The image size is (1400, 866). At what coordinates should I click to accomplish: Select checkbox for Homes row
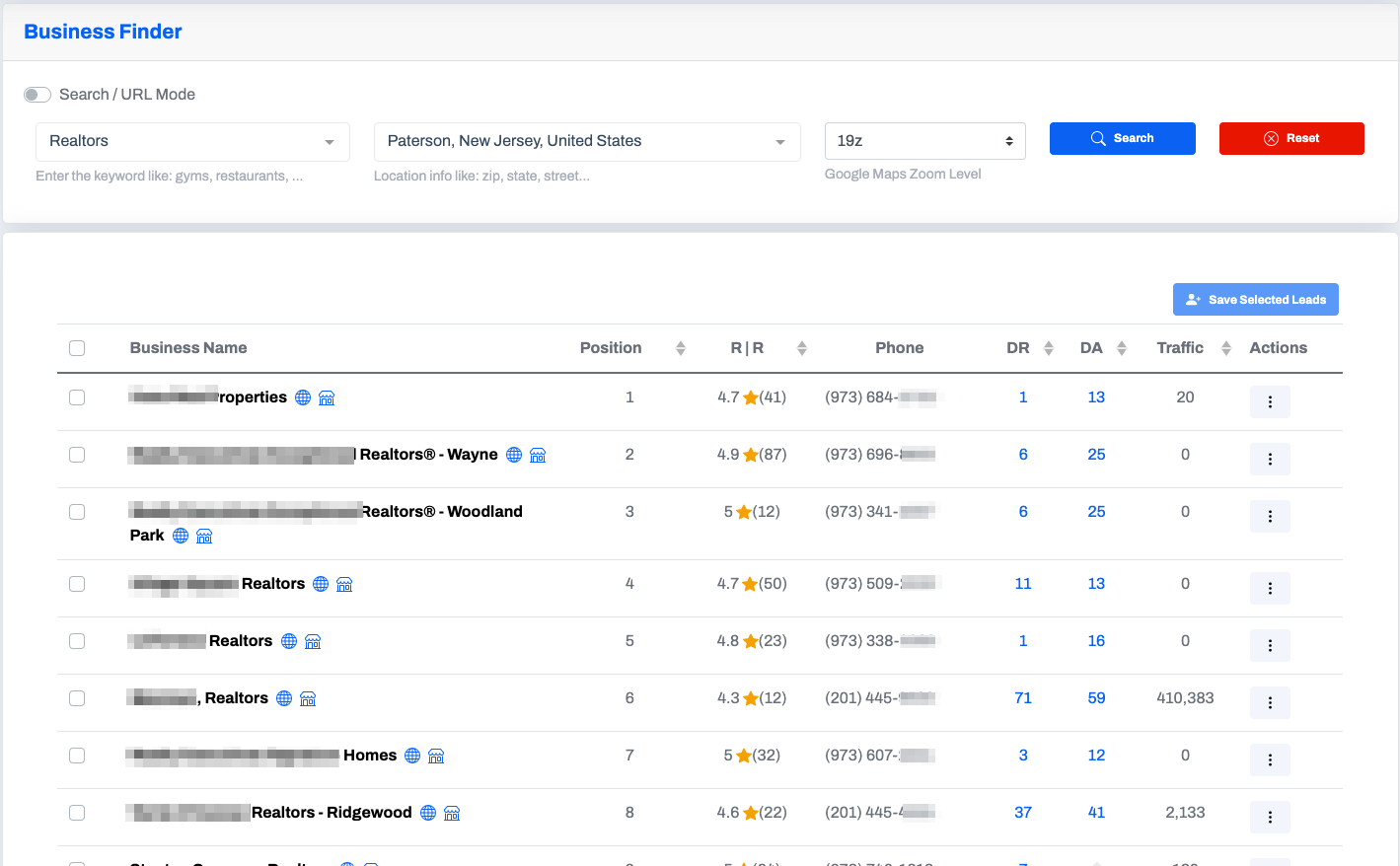tap(77, 756)
